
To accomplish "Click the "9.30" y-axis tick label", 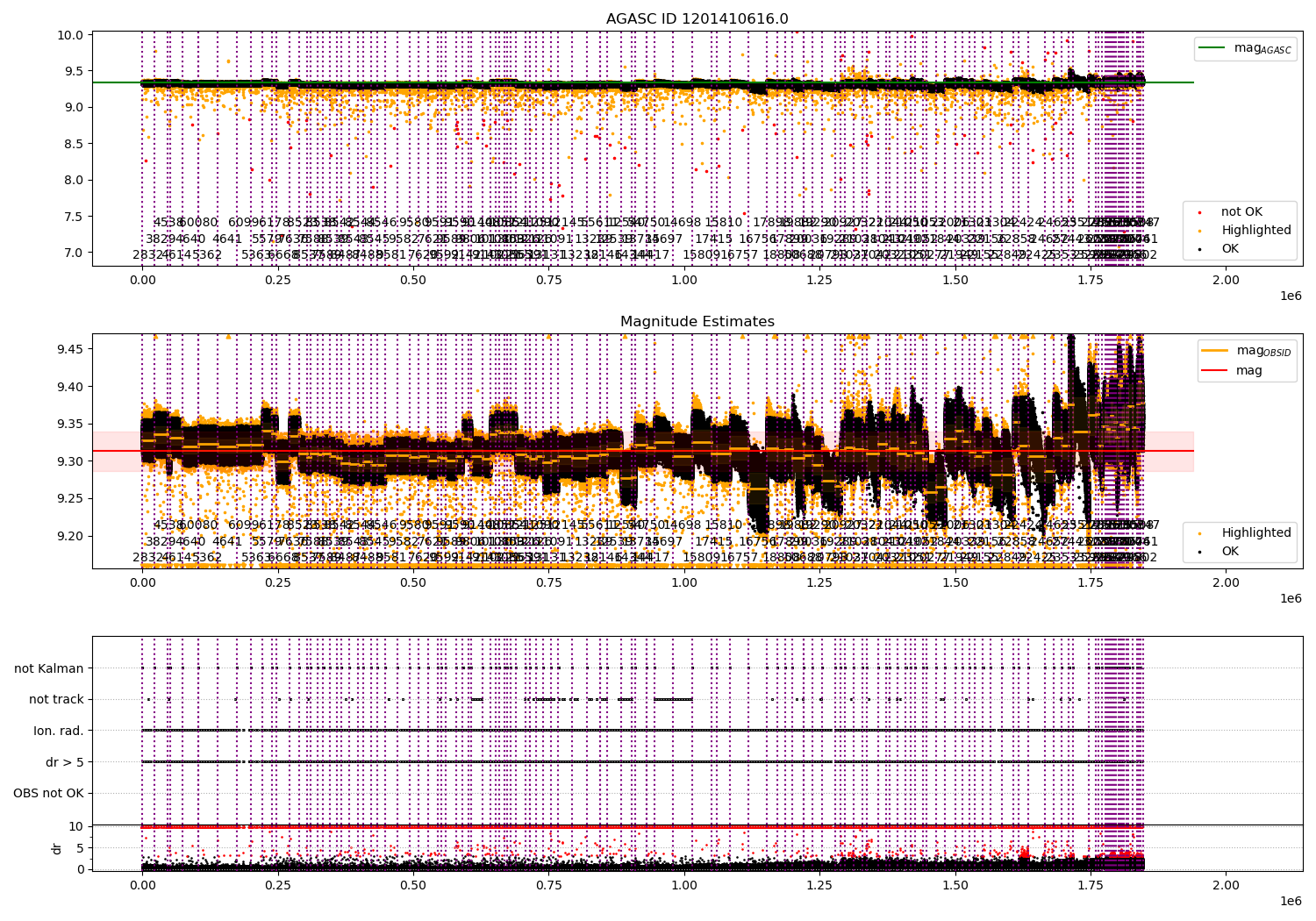I will pos(72,461).
